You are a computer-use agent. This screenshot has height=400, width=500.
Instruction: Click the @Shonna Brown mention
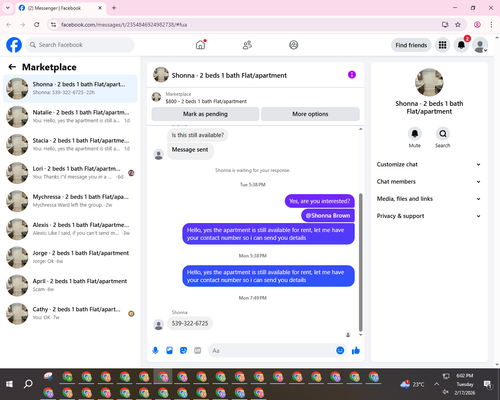[328, 216]
